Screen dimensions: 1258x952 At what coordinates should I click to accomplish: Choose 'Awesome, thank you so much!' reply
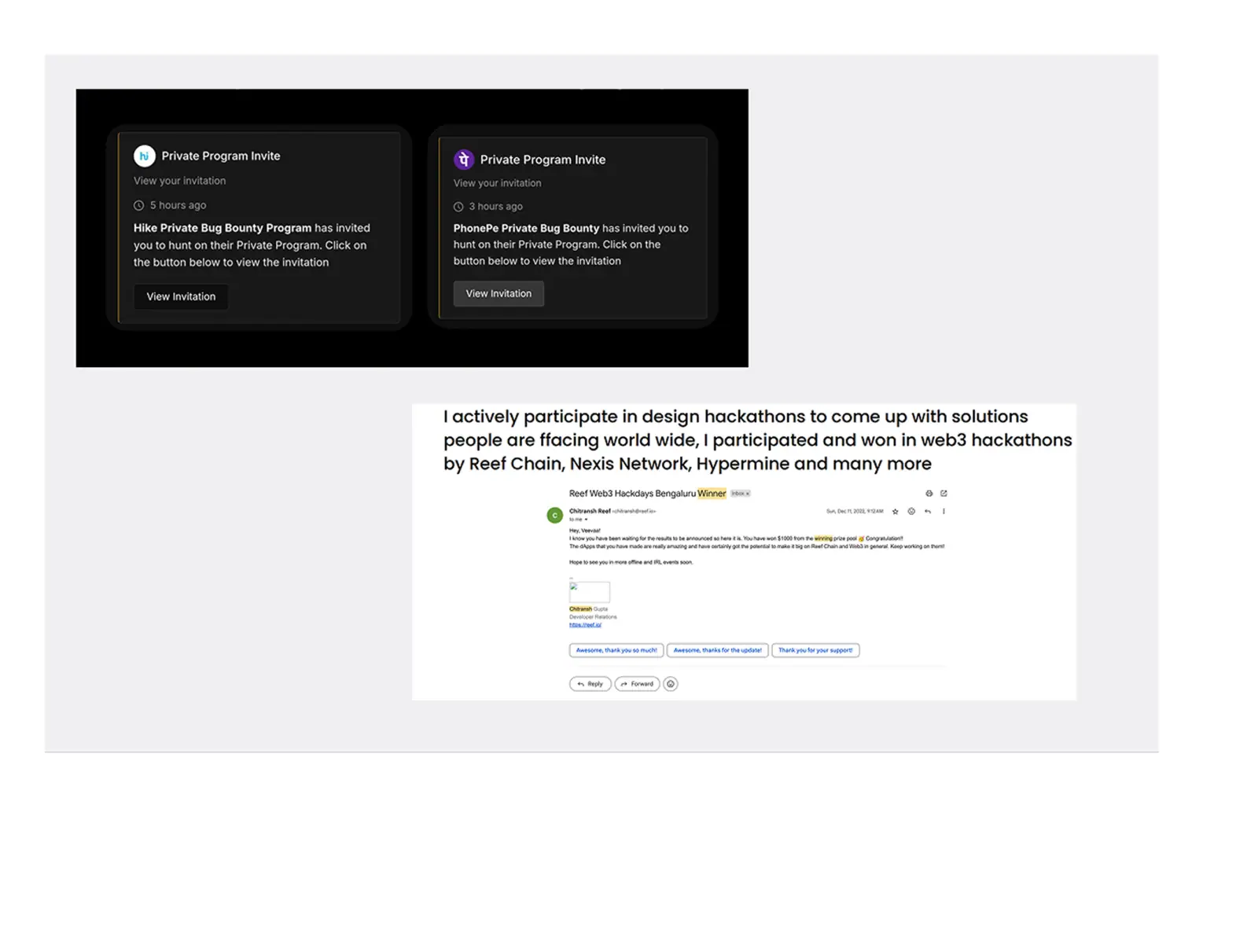(616, 650)
